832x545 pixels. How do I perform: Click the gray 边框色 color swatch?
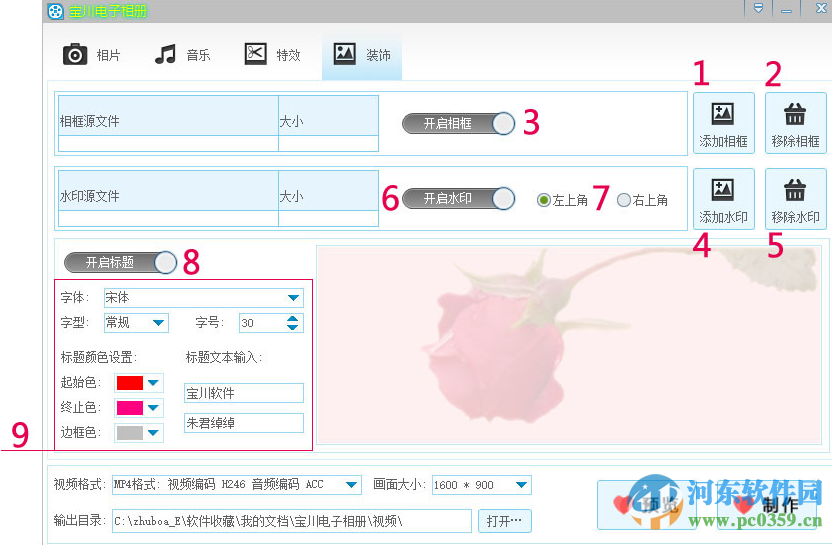tap(130, 432)
